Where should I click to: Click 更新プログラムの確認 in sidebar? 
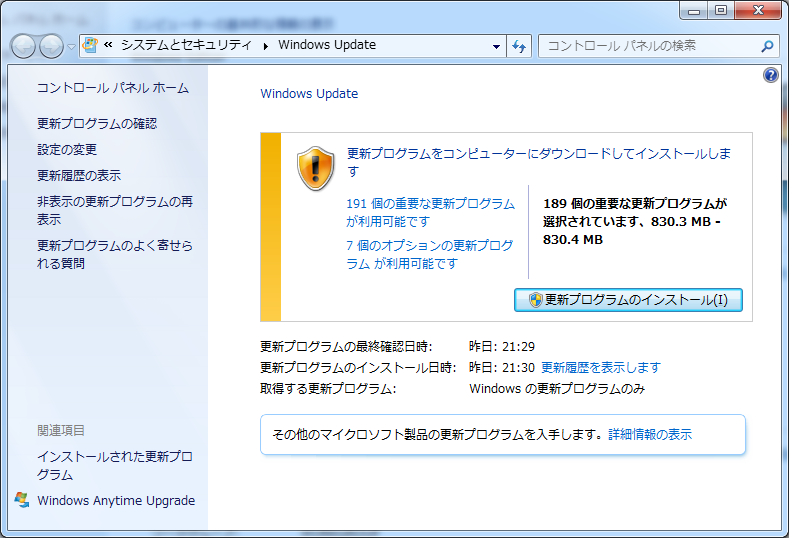pos(97,124)
